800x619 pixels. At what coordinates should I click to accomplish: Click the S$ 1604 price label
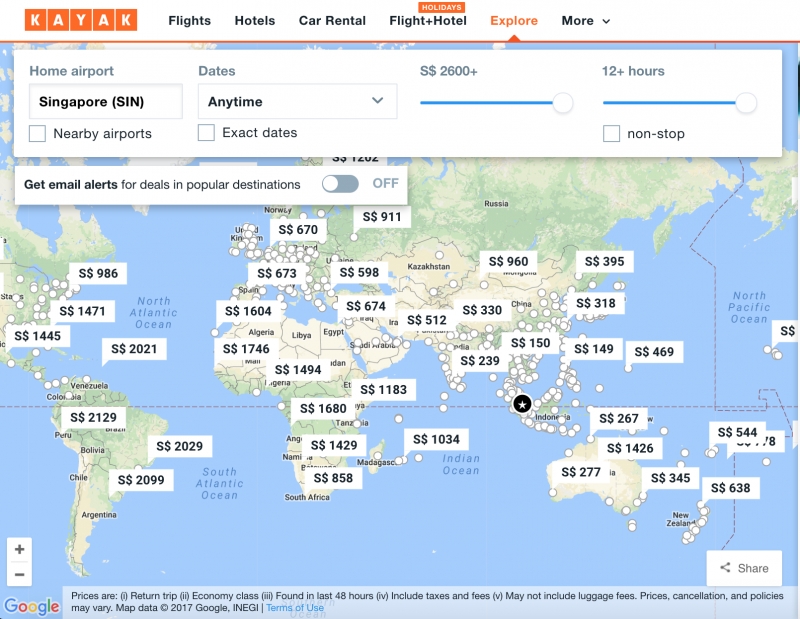248,311
